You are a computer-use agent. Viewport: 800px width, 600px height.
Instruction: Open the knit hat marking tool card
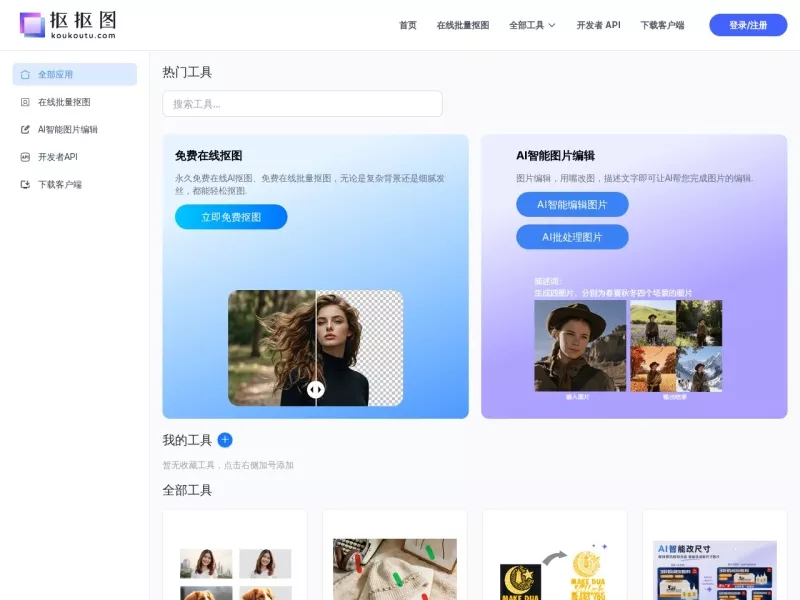[x=395, y=555]
